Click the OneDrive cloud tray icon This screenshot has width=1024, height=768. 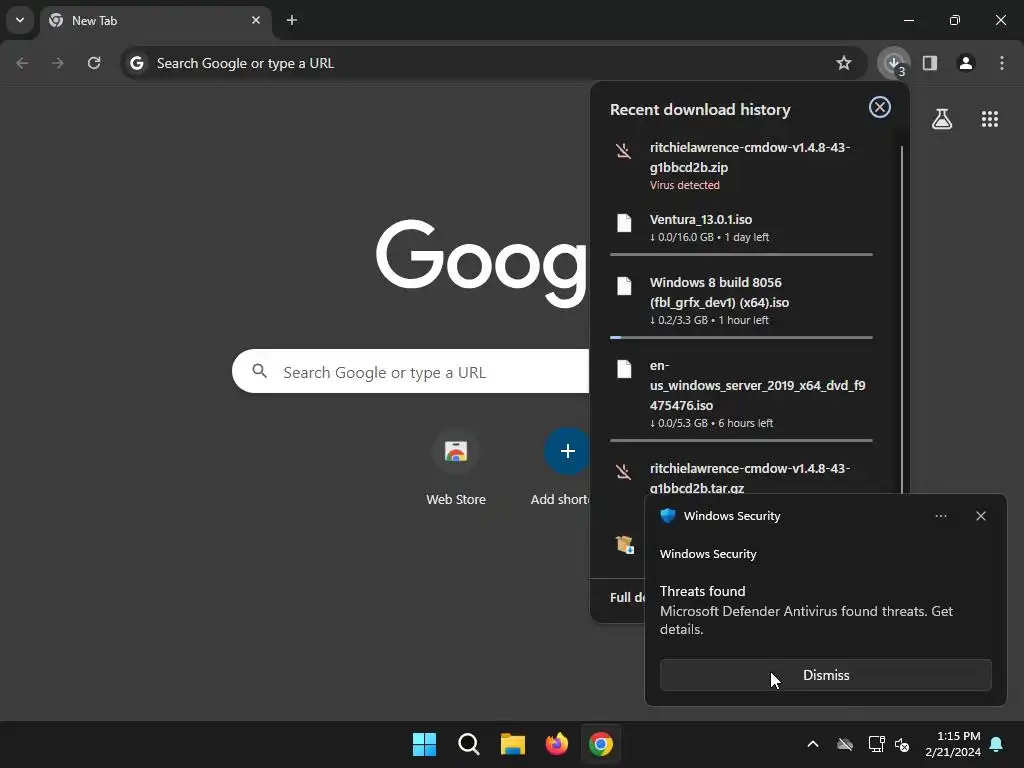point(845,744)
